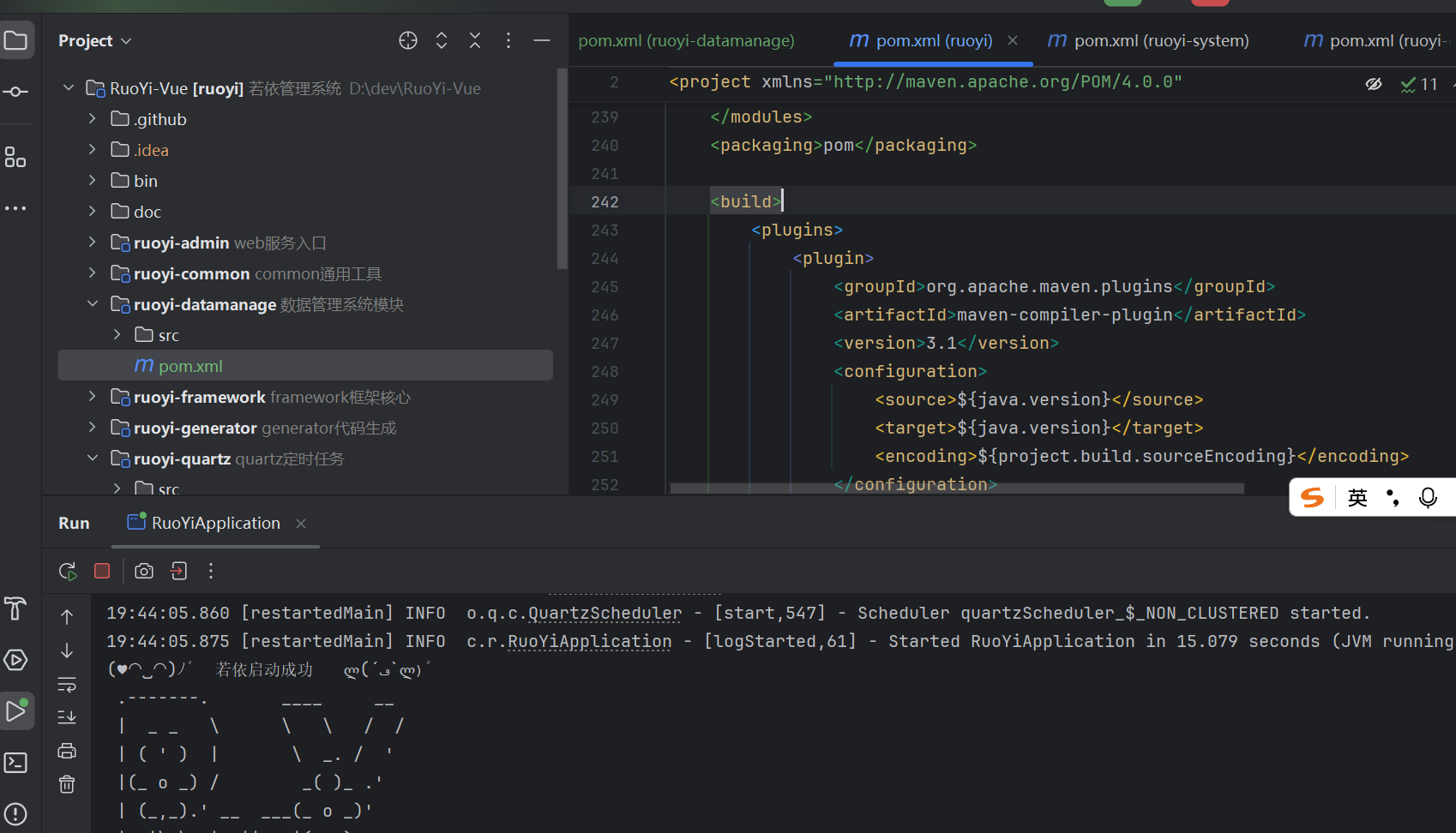Expand ruoyi-framework module

(x=93, y=397)
